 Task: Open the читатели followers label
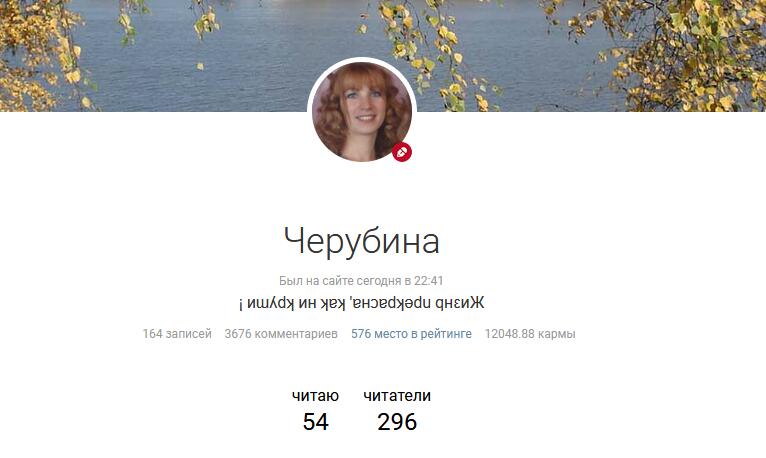pyautogui.click(x=397, y=396)
